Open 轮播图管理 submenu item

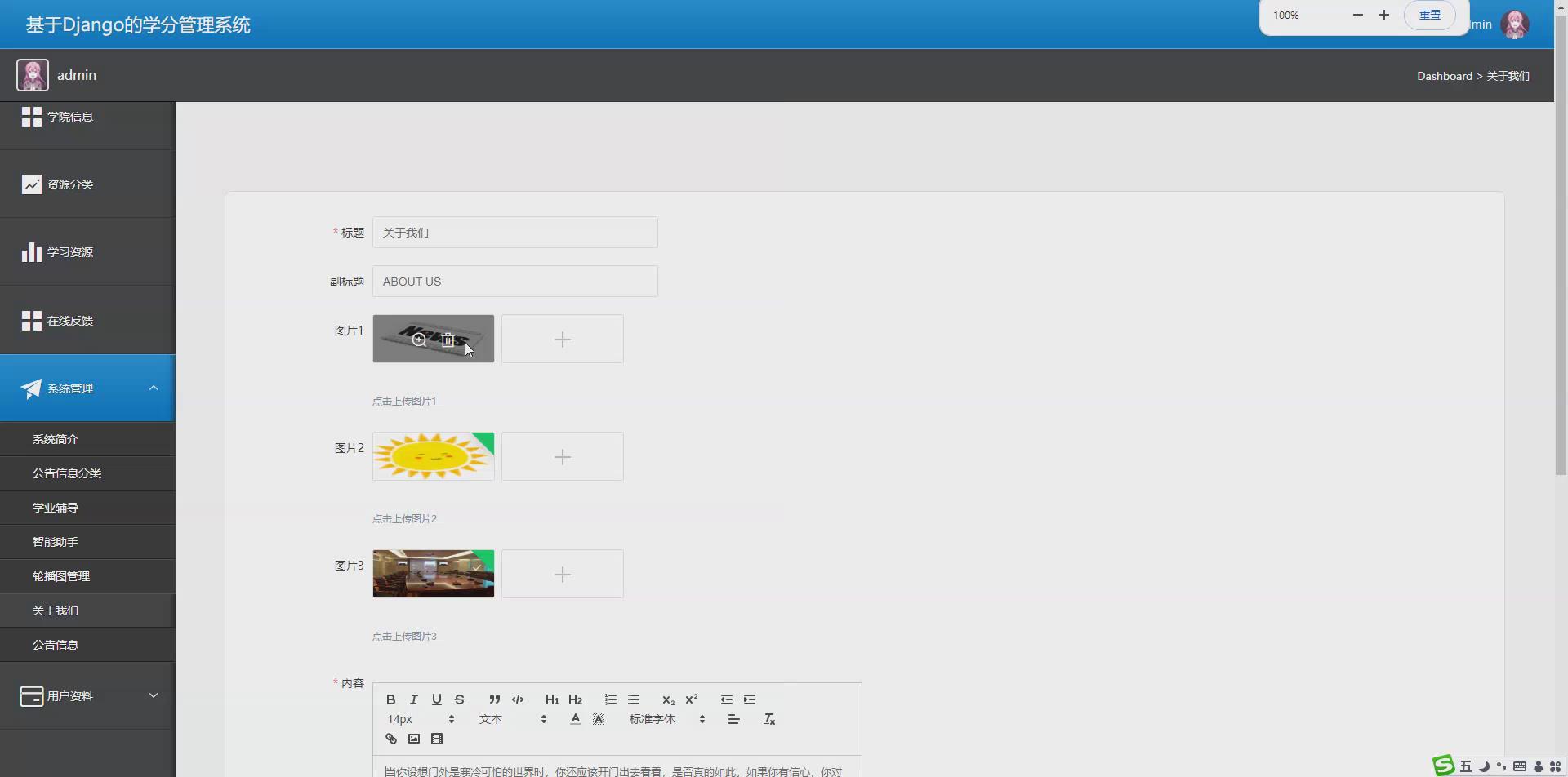(x=87, y=576)
